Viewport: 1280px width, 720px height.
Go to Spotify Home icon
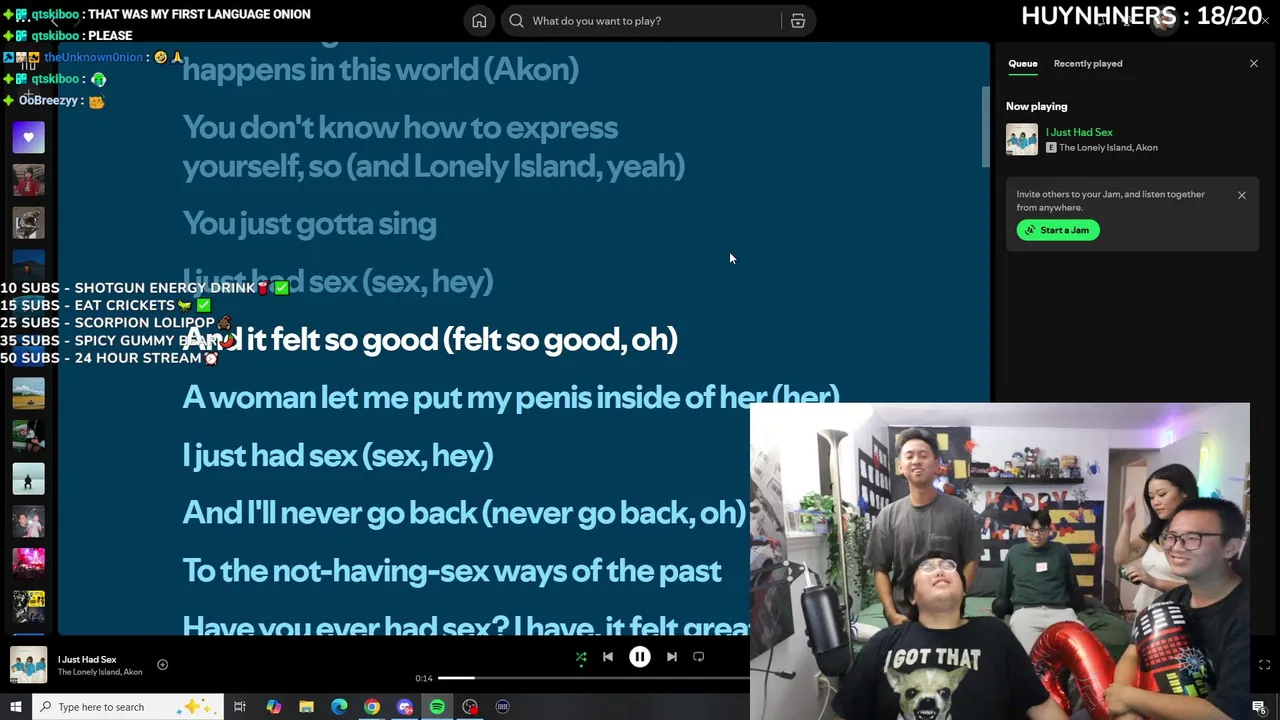tap(479, 21)
